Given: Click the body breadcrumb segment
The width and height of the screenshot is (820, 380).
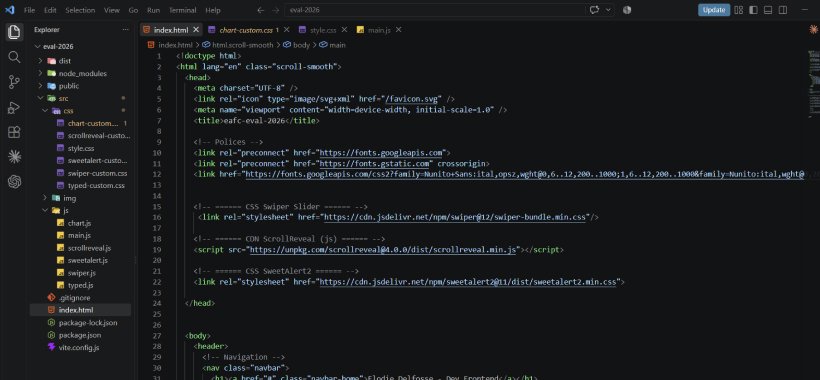Looking at the screenshot, I should click(x=301, y=45).
